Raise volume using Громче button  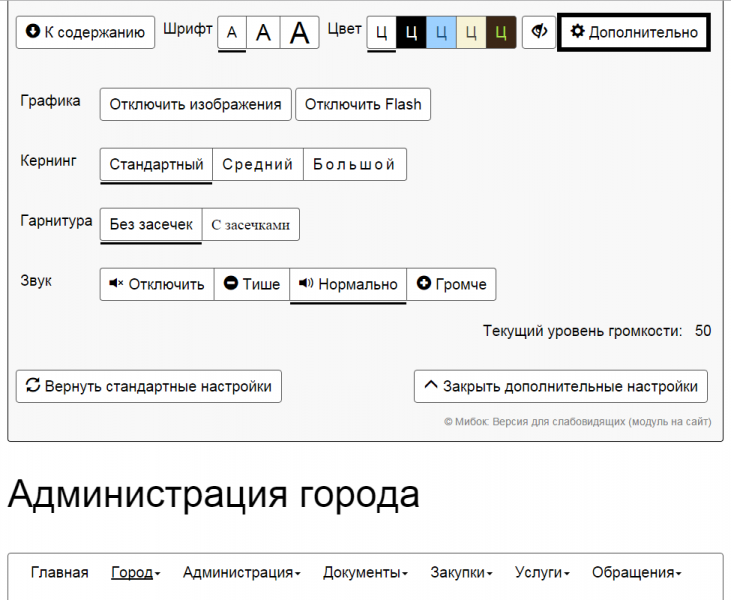pyautogui.click(x=451, y=284)
